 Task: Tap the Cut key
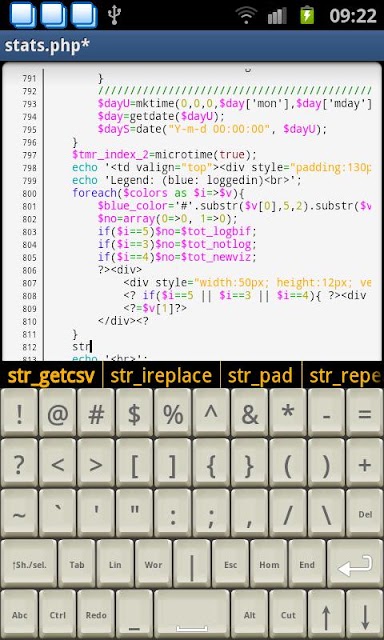288,615
